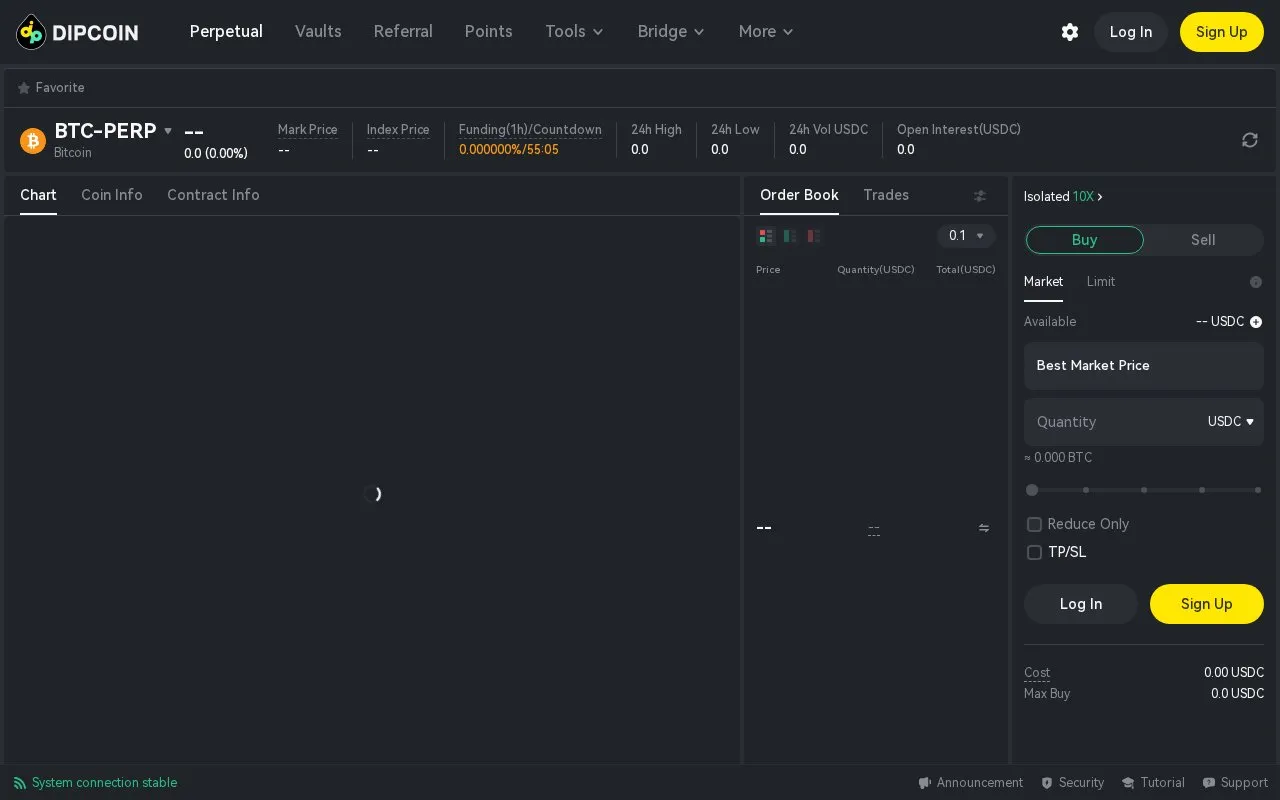
Task: Open the BTC-PERP pair selector dropdown
Action: [113, 131]
